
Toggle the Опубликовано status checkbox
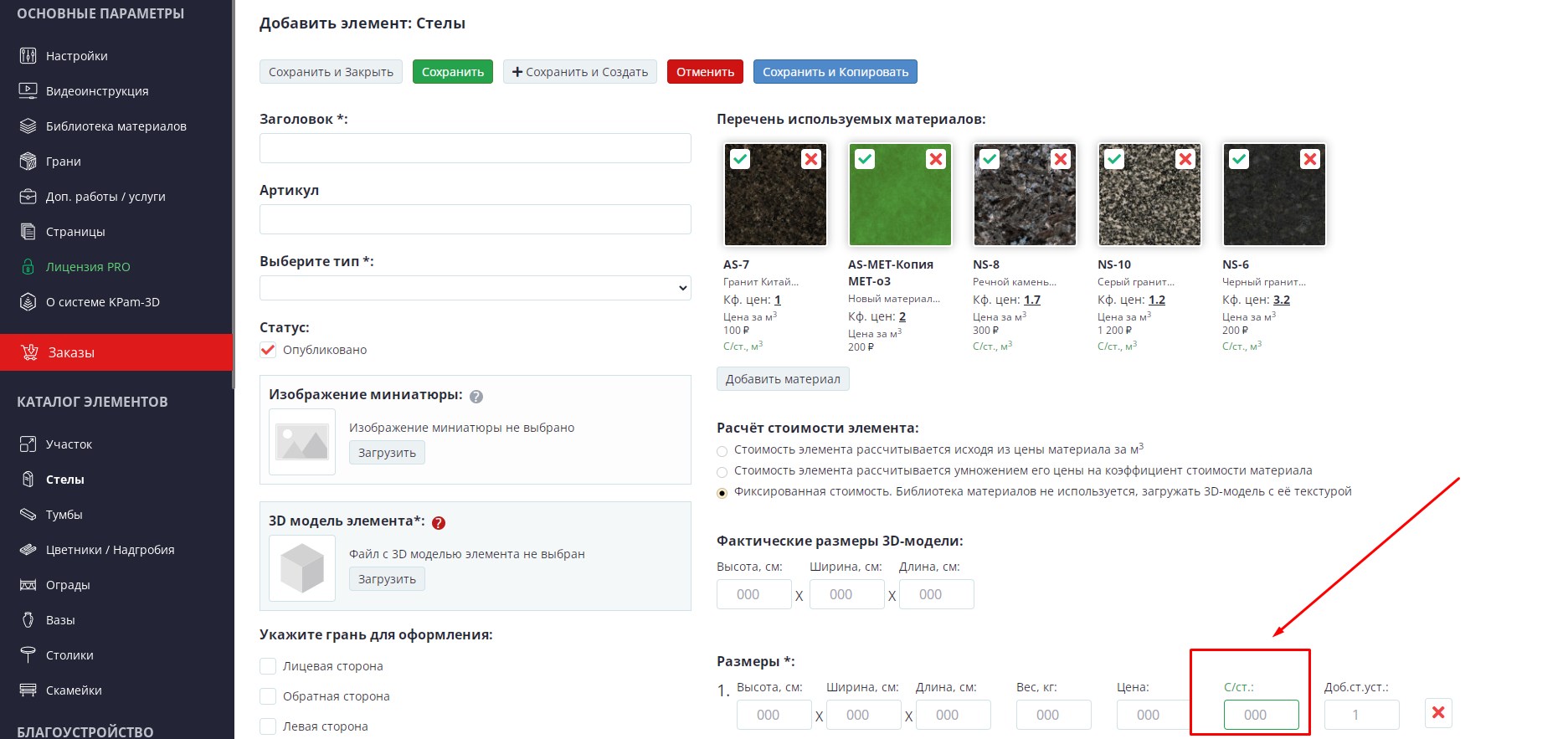tap(268, 350)
